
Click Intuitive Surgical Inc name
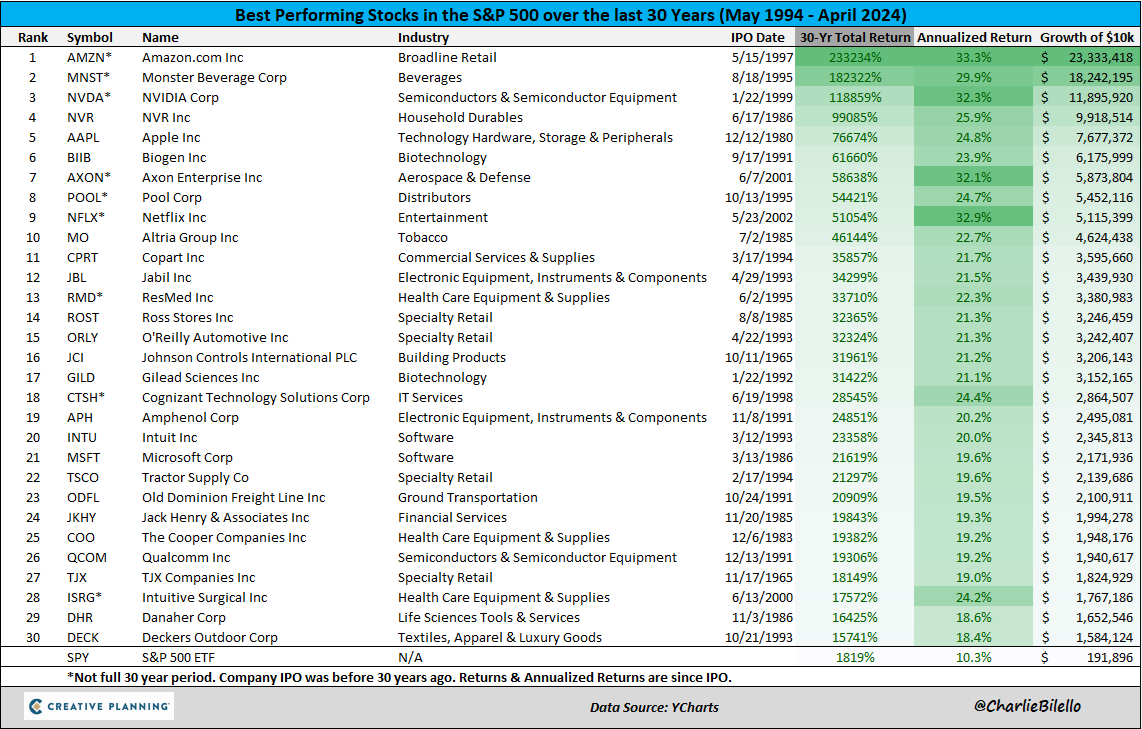(205, 598)
